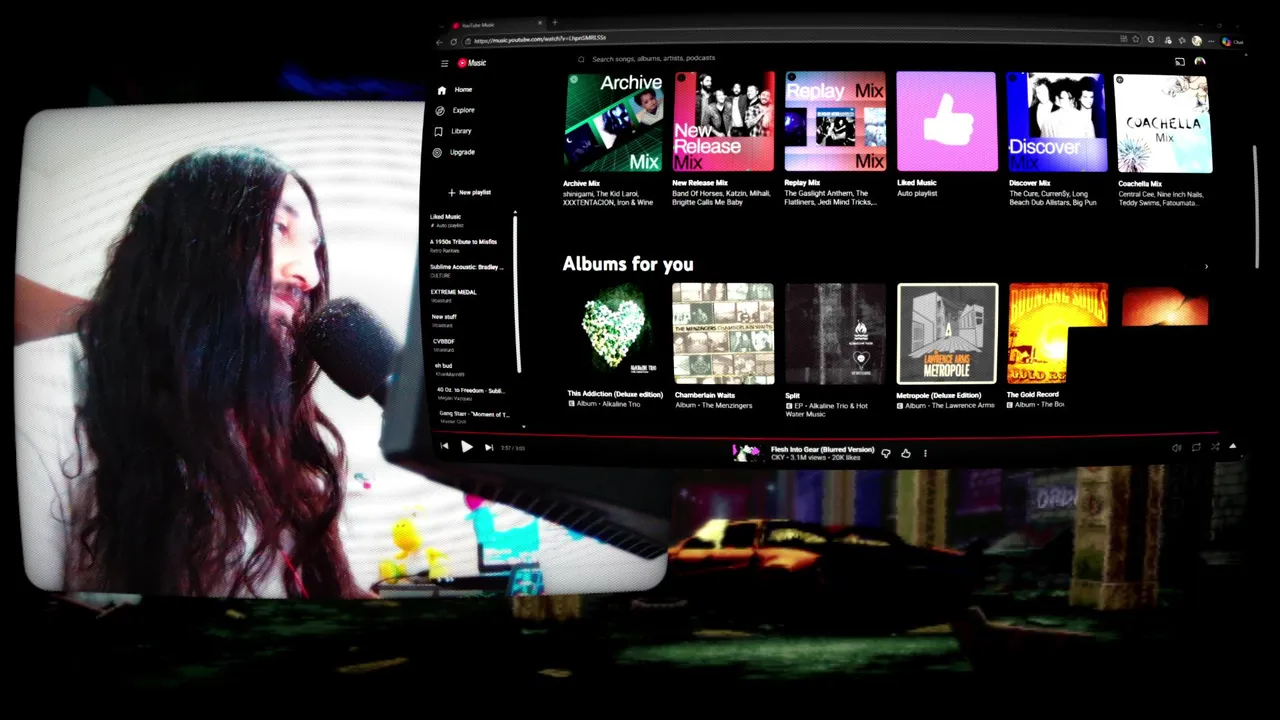Like Flesh Into Gear song

coord(905,453)
